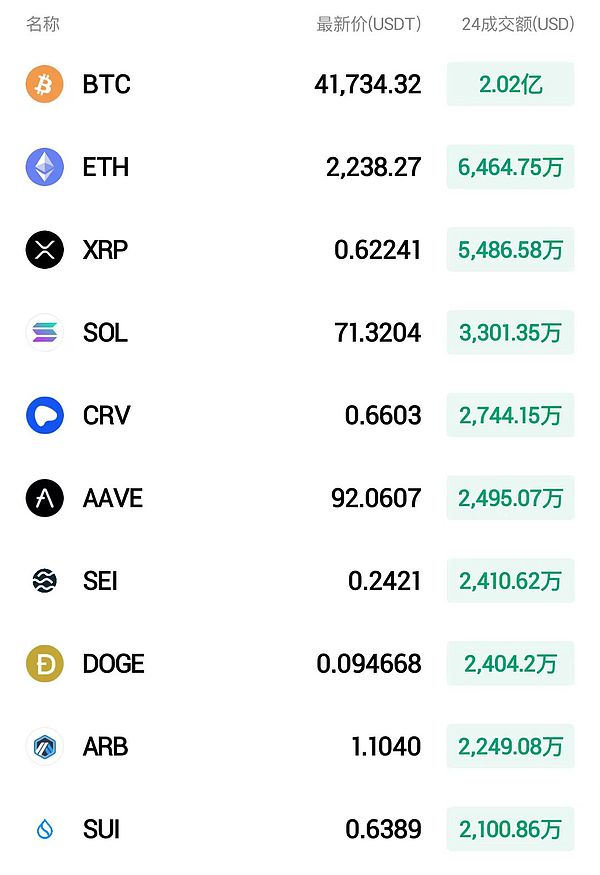
Task: Sort by 最新价(USDT) column header
Action: [x=368, y=24]
